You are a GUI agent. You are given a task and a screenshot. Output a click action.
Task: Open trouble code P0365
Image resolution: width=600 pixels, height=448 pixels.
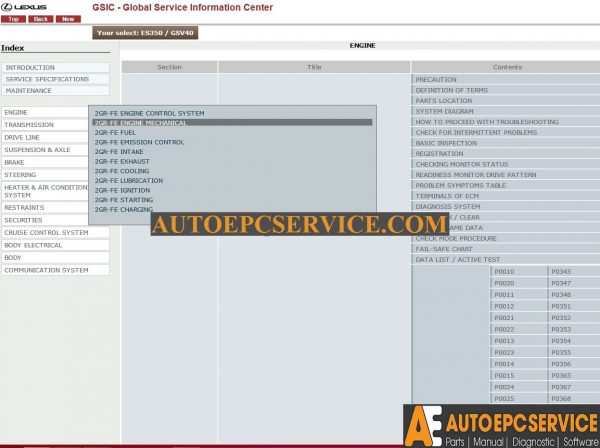574,376
